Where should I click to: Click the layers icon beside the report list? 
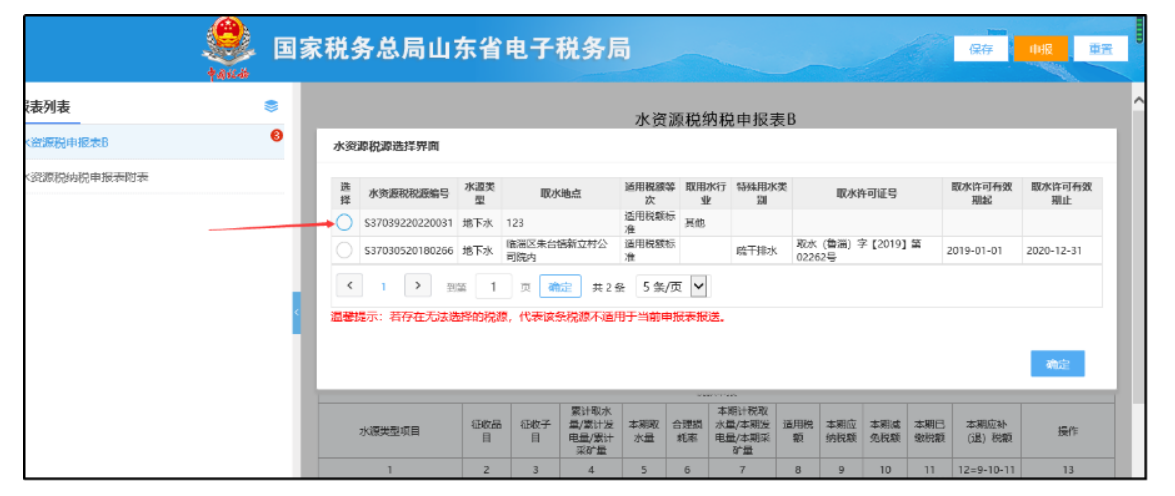[x=270, y=106]
